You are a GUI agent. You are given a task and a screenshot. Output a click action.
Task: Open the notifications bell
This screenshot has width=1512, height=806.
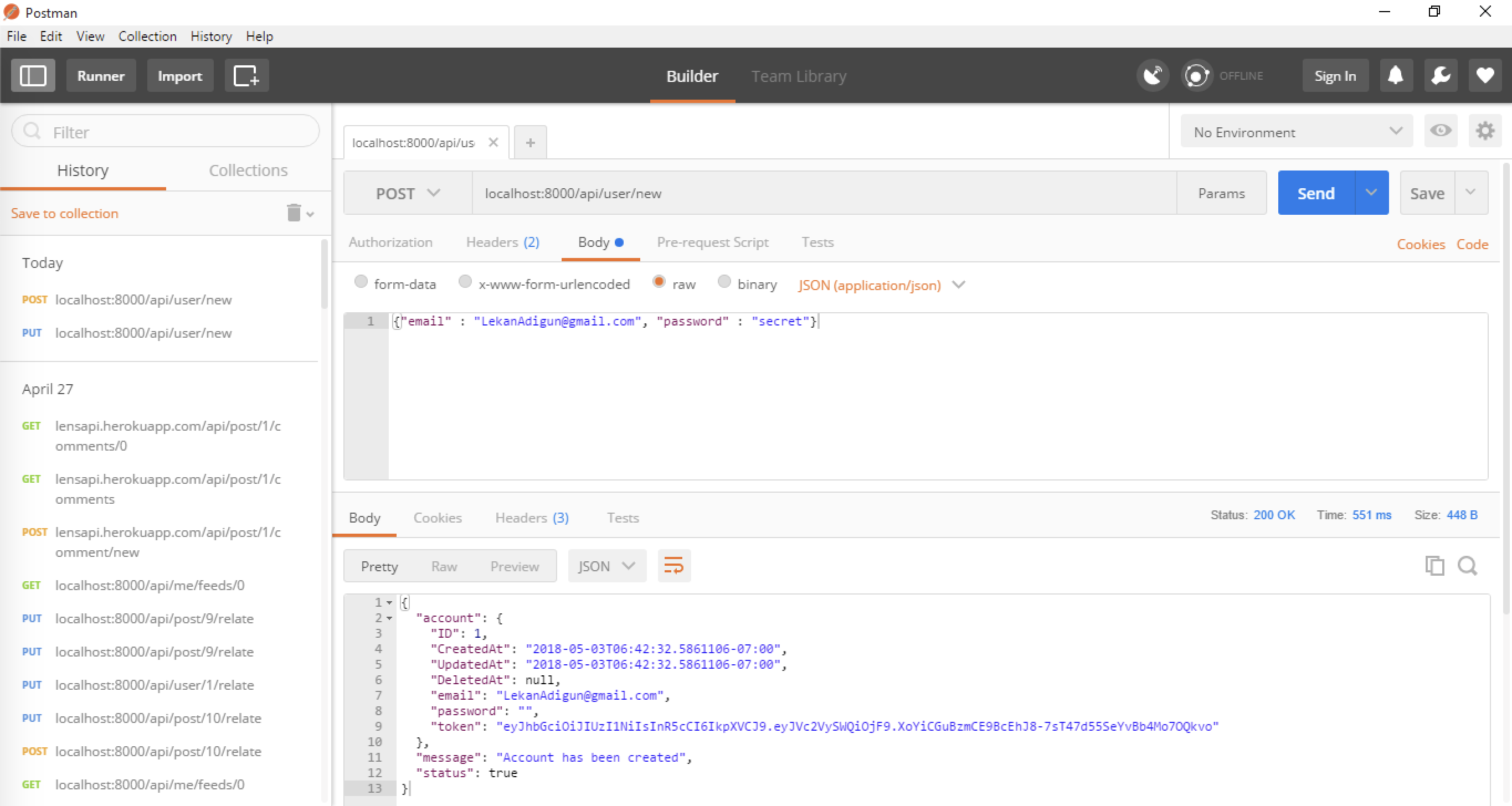tap(1395, 76)
